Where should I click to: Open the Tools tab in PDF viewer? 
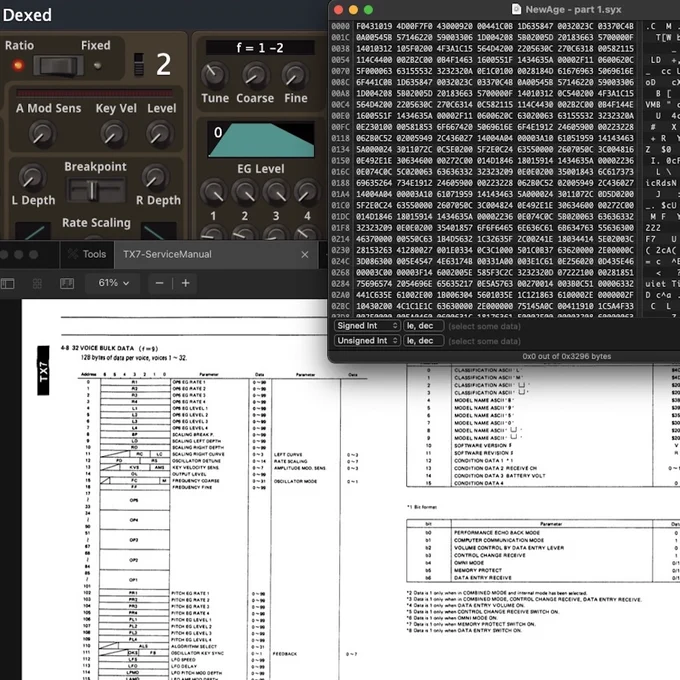(x=87, y=255)
